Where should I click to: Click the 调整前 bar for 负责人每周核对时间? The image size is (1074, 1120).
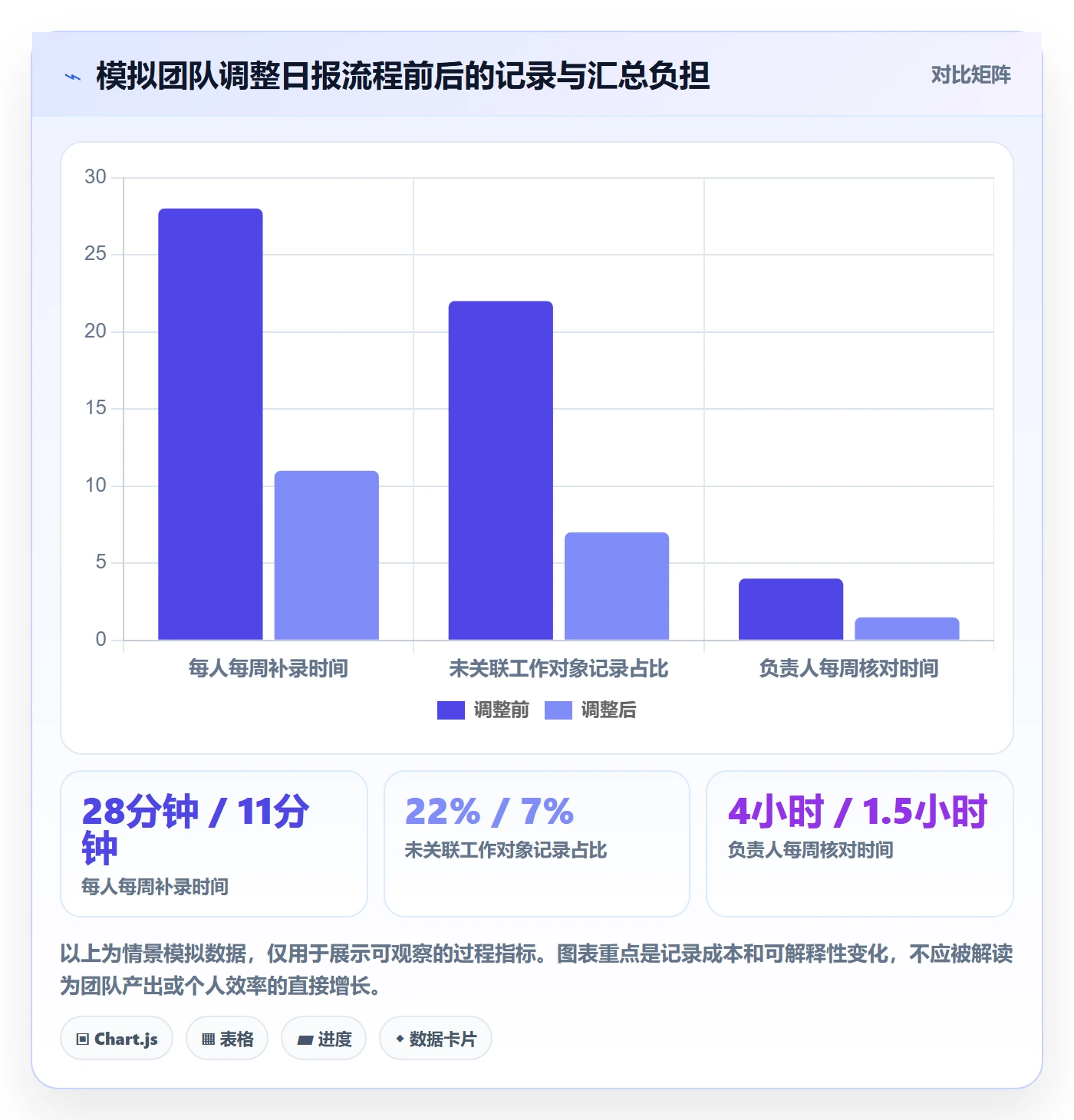[791, 609]
